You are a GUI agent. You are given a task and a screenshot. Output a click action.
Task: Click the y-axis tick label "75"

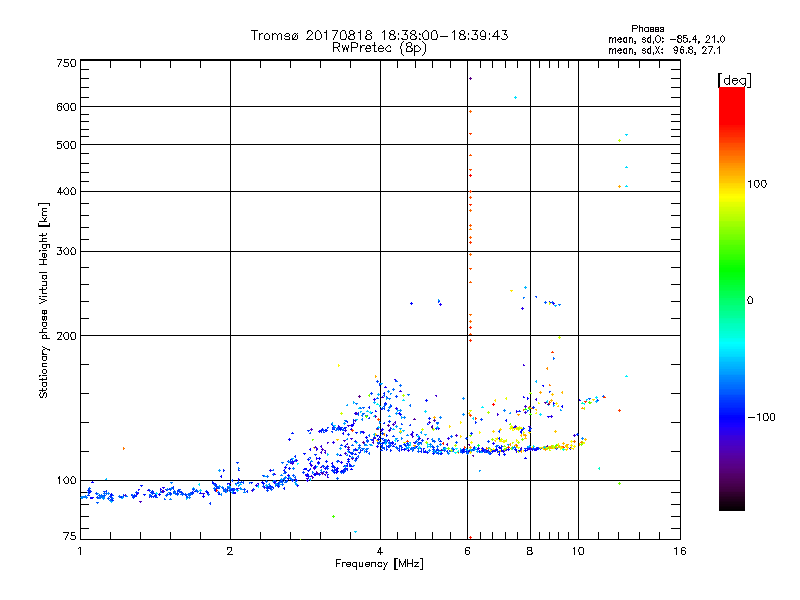(x=70, y=536)
